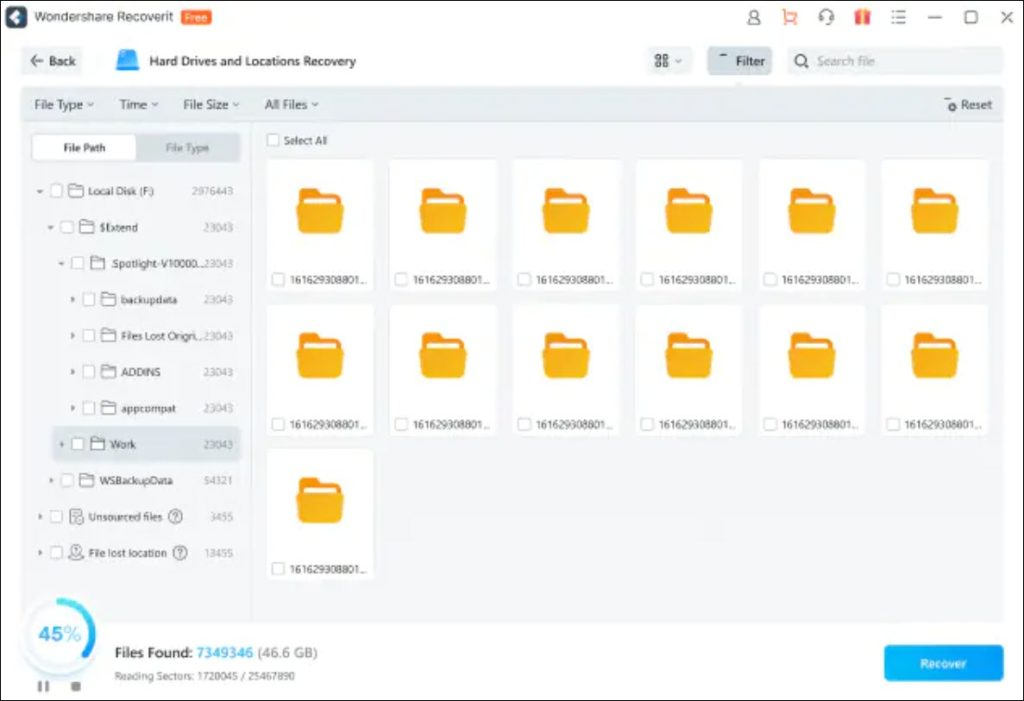Stop the scan with the stop icon
Viewport: 1024px width, 701px height.
(76, 686)
